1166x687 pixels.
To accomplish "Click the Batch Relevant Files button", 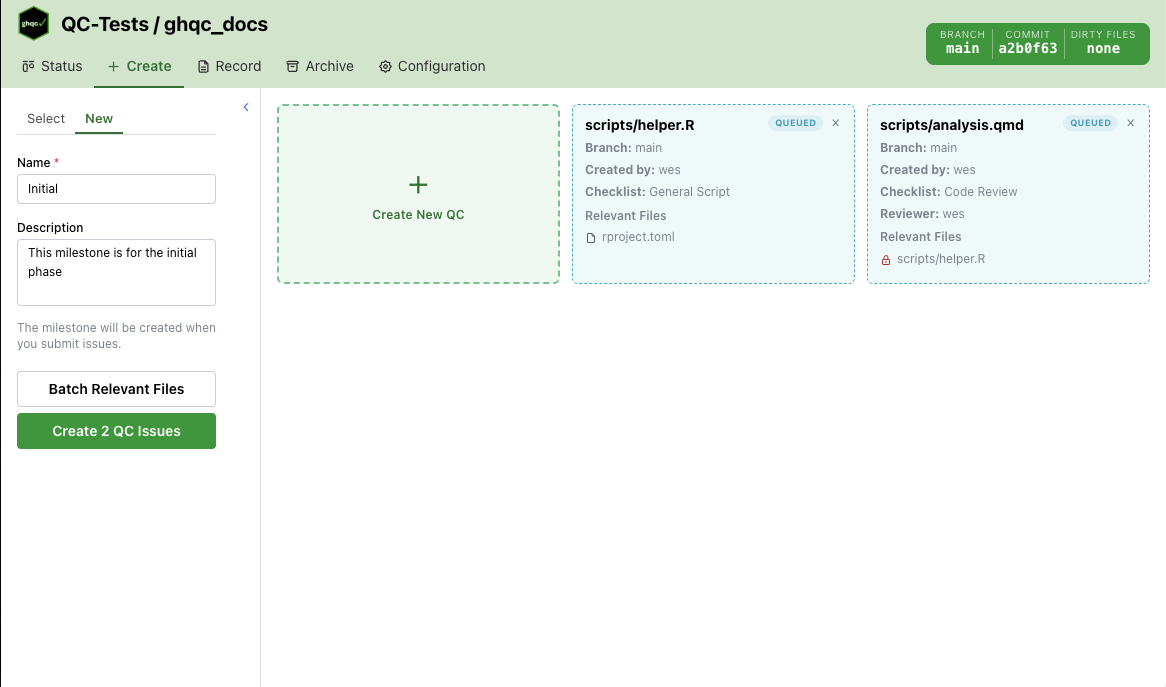I will (116, 389).
